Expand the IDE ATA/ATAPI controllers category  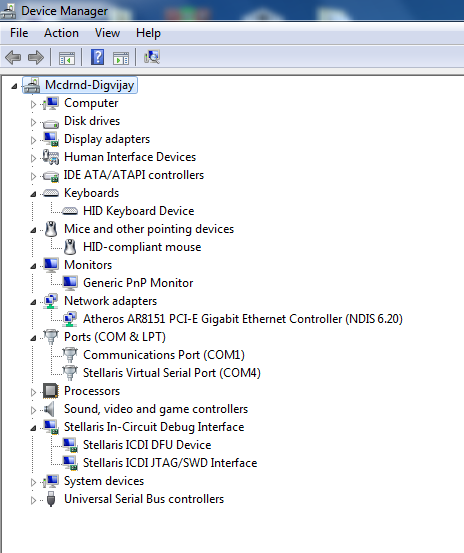coord(33,176)
